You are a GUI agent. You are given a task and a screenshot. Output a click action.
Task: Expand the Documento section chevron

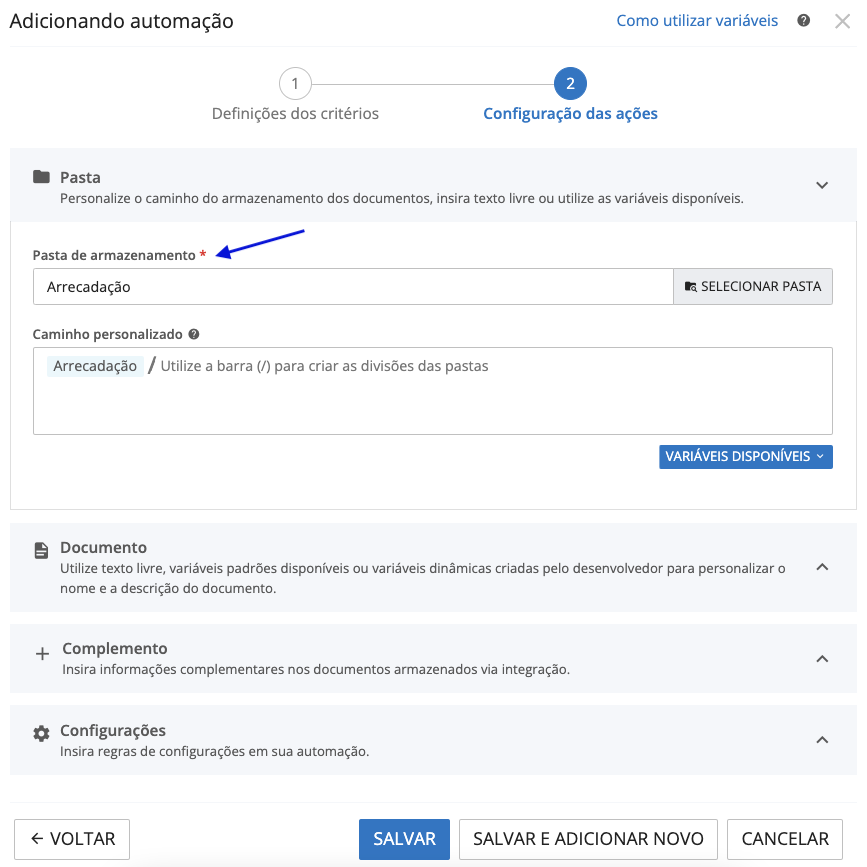822,567
